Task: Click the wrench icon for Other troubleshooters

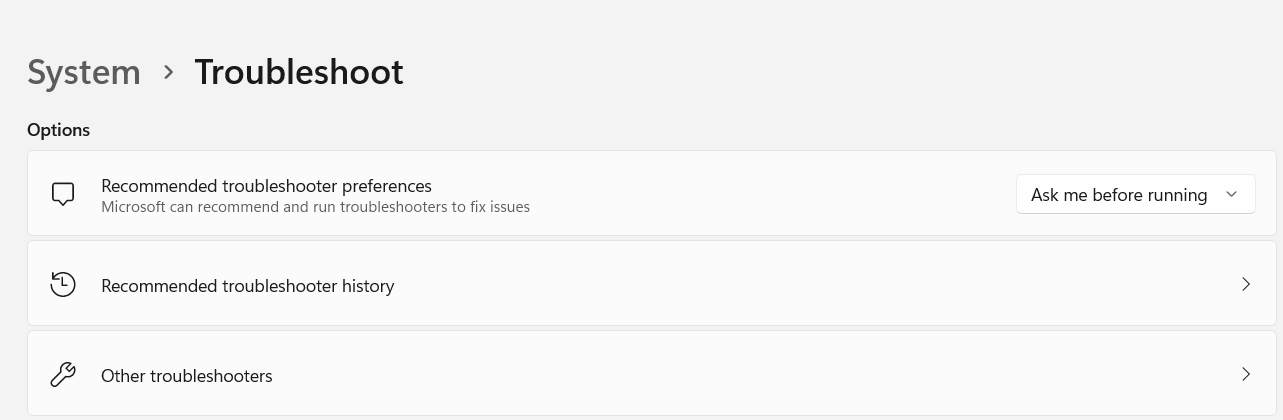Action: [63, 375]
